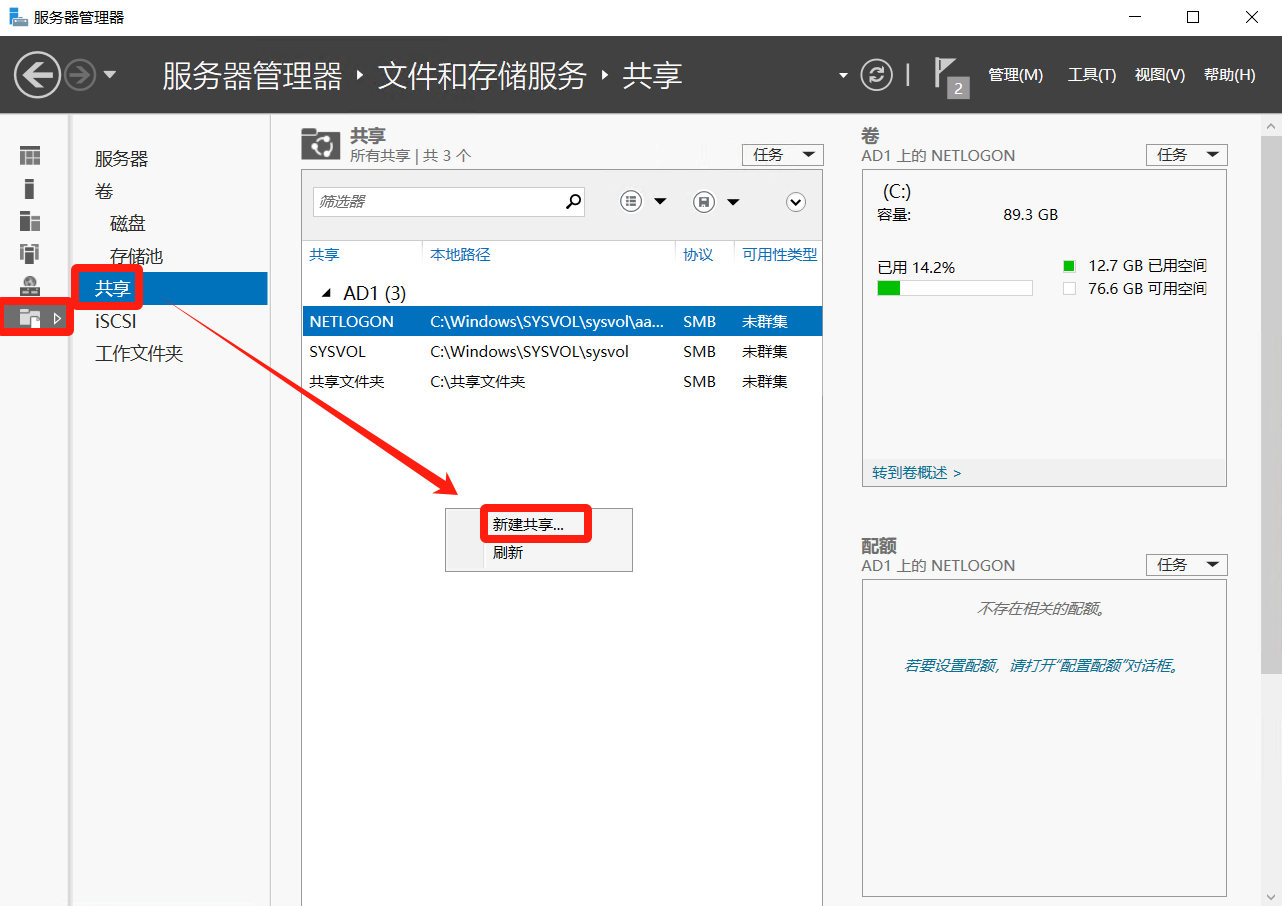Open the notifications flag icon
The image size is (1282, 906).
[x=948, y=76]
